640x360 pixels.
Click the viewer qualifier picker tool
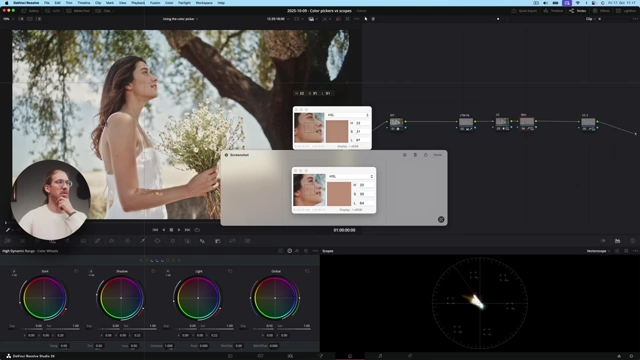click(x=8, y=230)
